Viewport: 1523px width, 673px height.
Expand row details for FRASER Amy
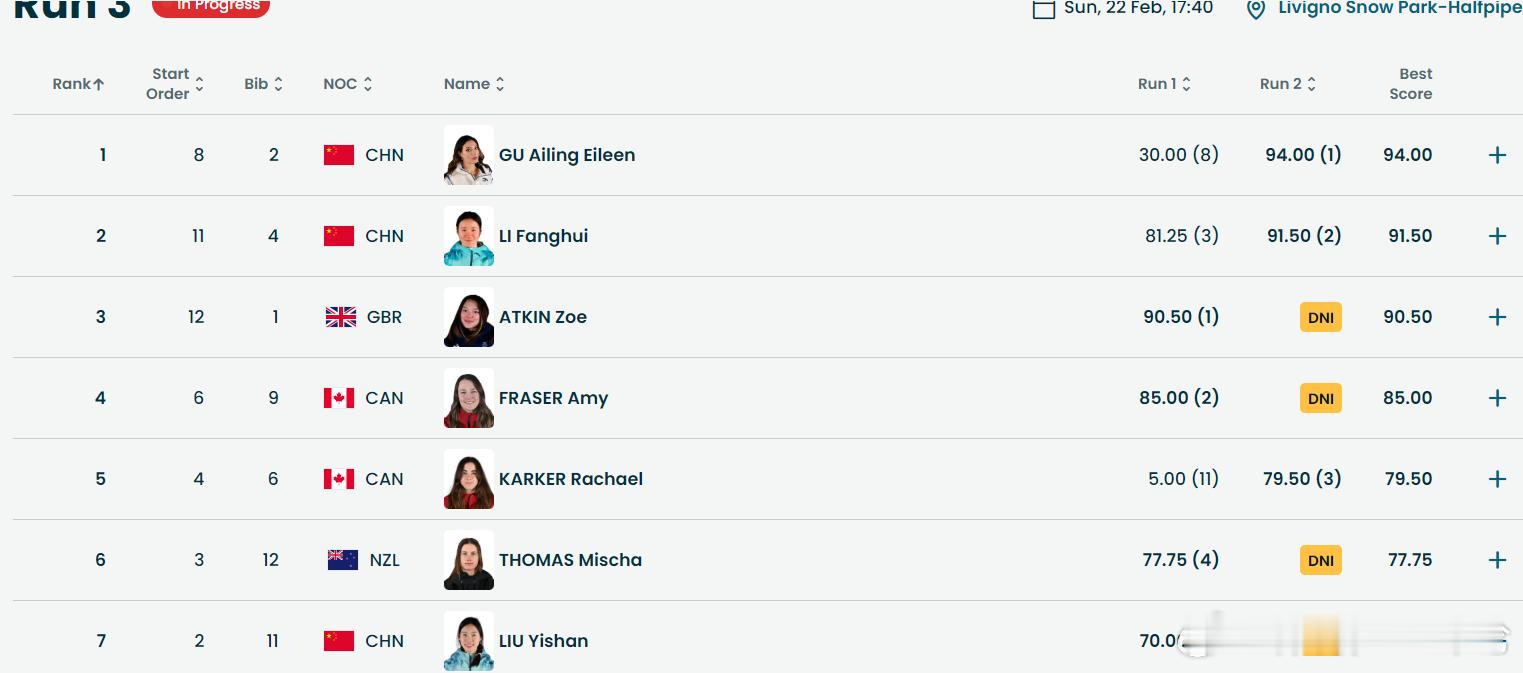[x=1497, y=398]
